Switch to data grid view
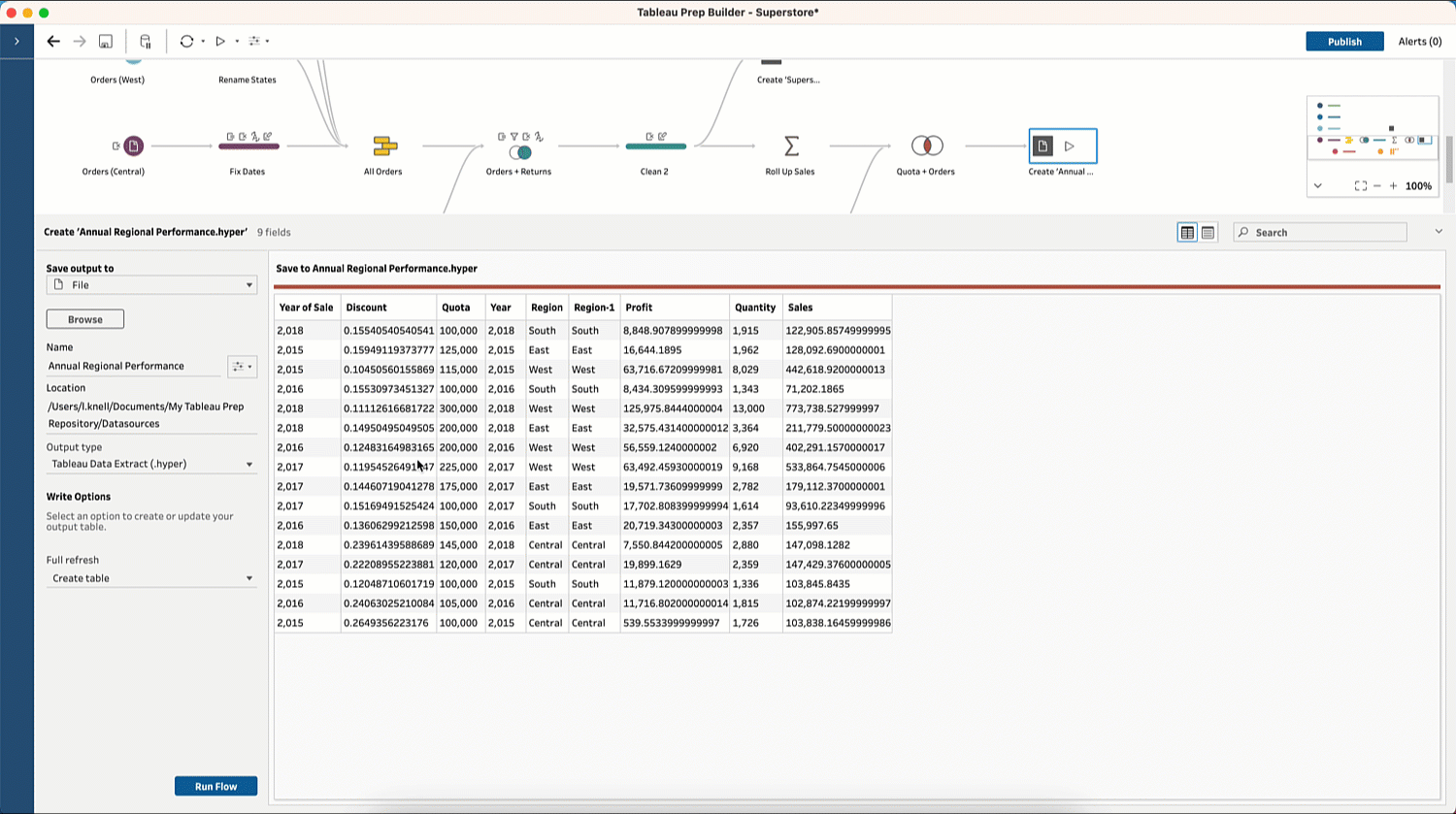This screenshot has height=814, width=1456. point(1187,232)
